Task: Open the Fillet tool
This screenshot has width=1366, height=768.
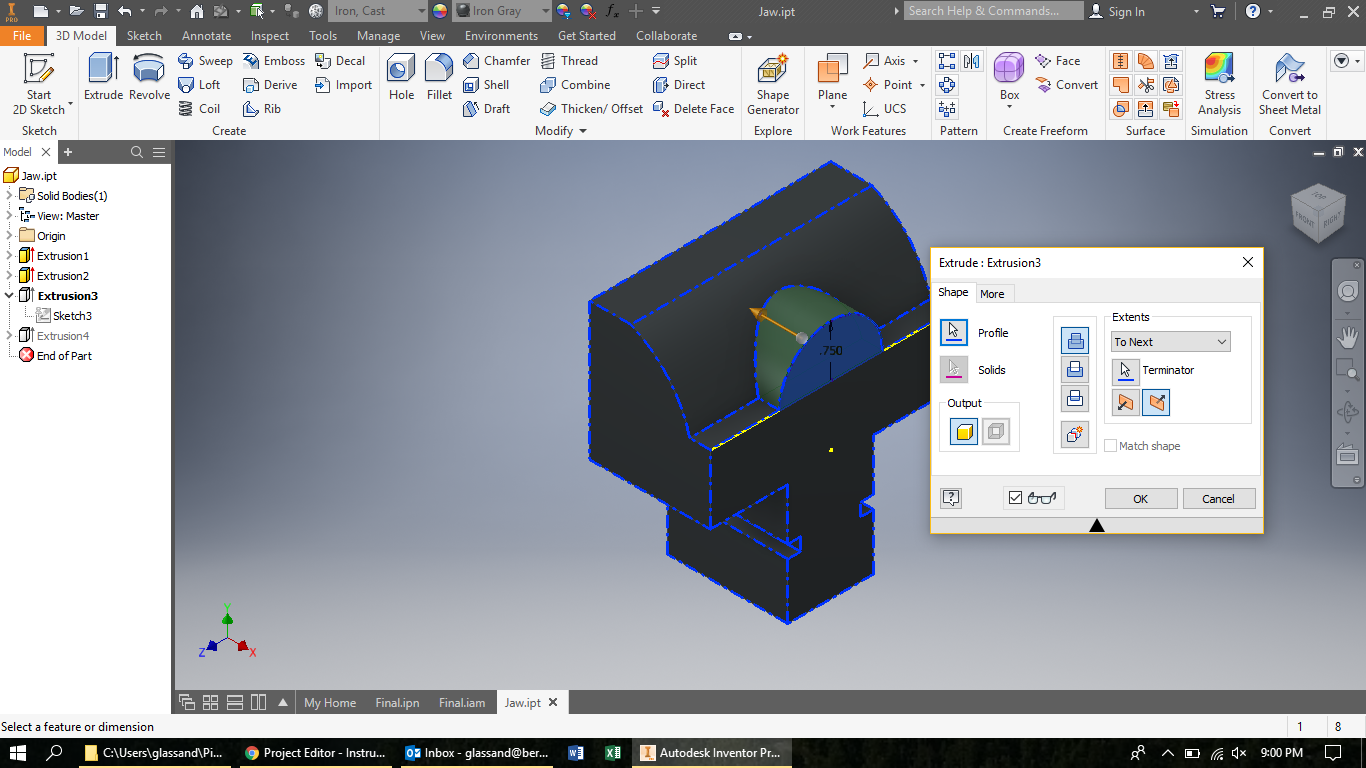Action: coord(439,78)
